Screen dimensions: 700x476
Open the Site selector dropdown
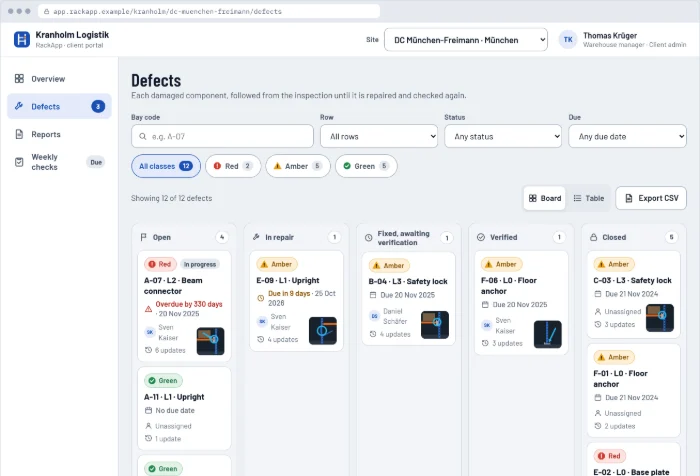(466, 40)
